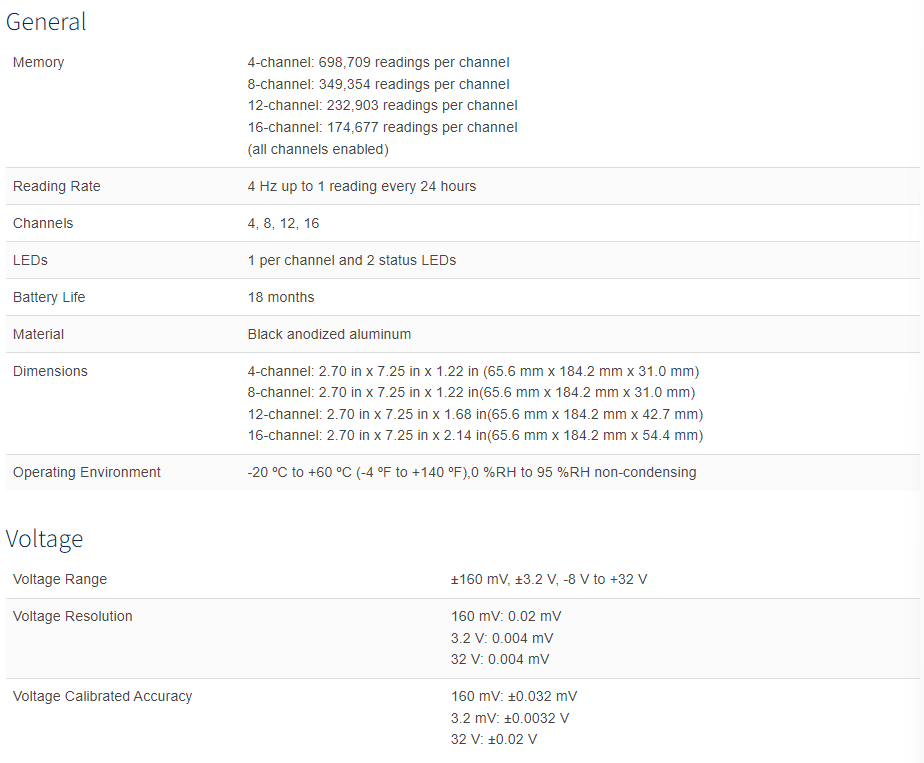
Task: Click the Operating Environment label
Action: point(87,473)
